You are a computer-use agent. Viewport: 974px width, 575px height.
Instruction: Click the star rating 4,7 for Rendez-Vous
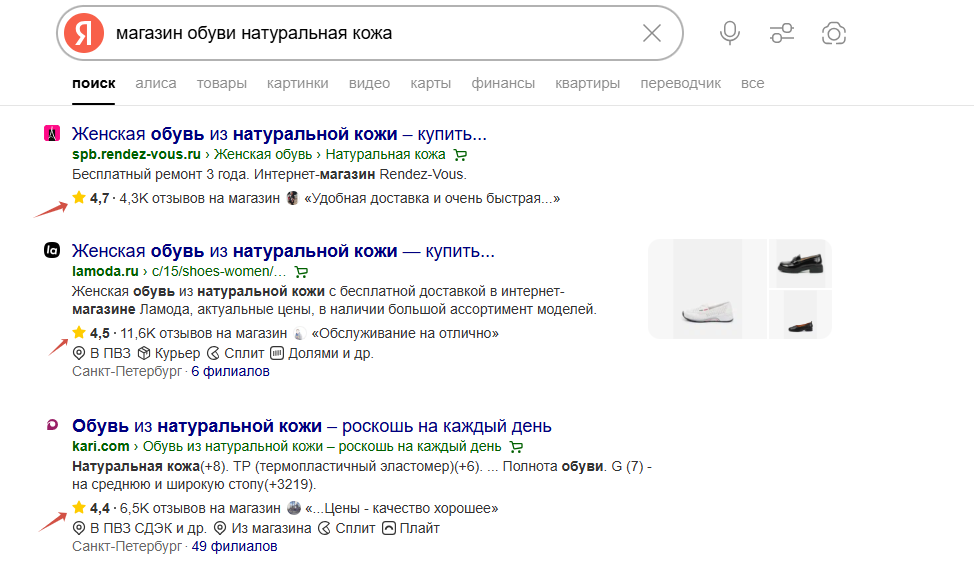[x=91, y=198]
